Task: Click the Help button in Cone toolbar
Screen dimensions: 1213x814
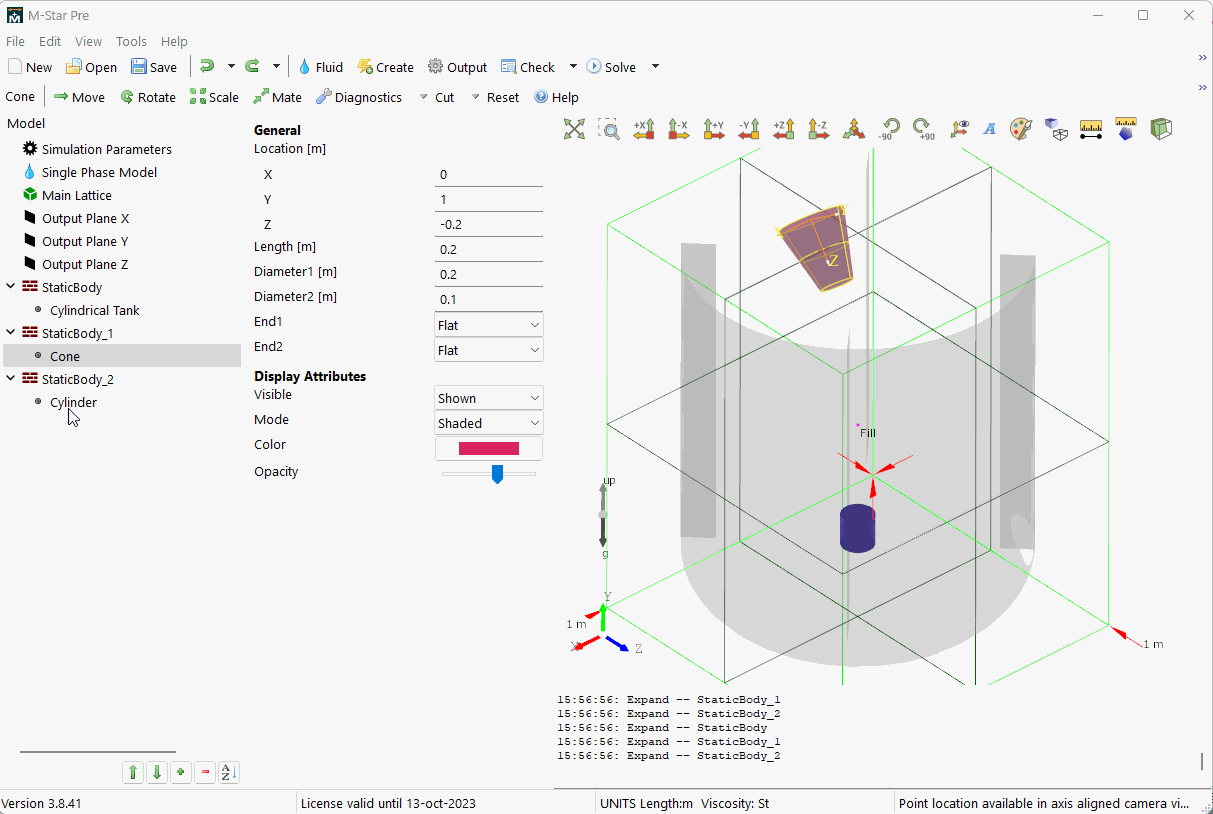Action: pyautogui.click(x=556, y=97)
